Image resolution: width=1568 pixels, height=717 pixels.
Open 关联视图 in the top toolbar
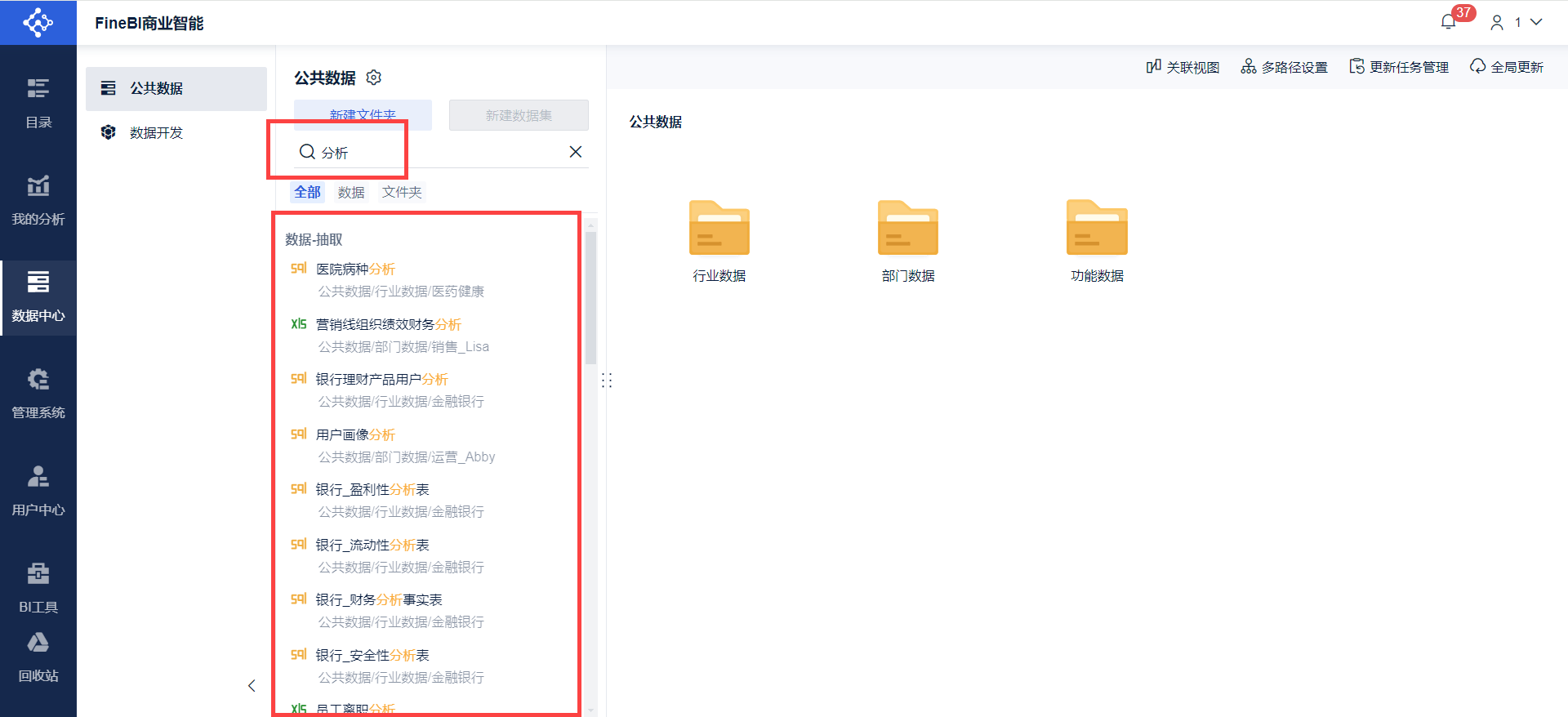tap(1183, 67)
